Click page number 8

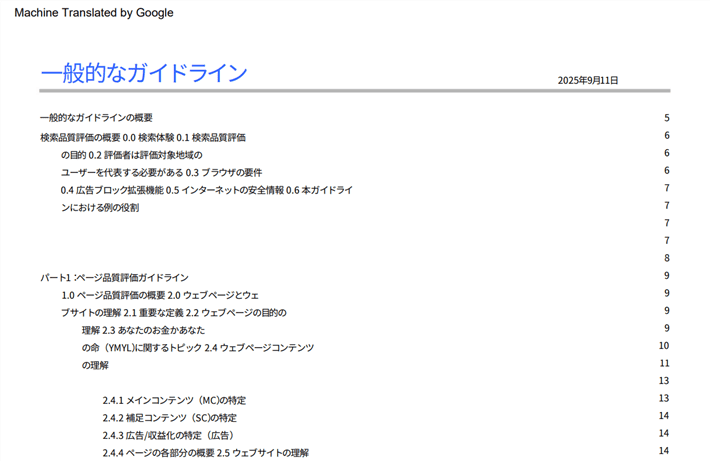click(667, 258)
